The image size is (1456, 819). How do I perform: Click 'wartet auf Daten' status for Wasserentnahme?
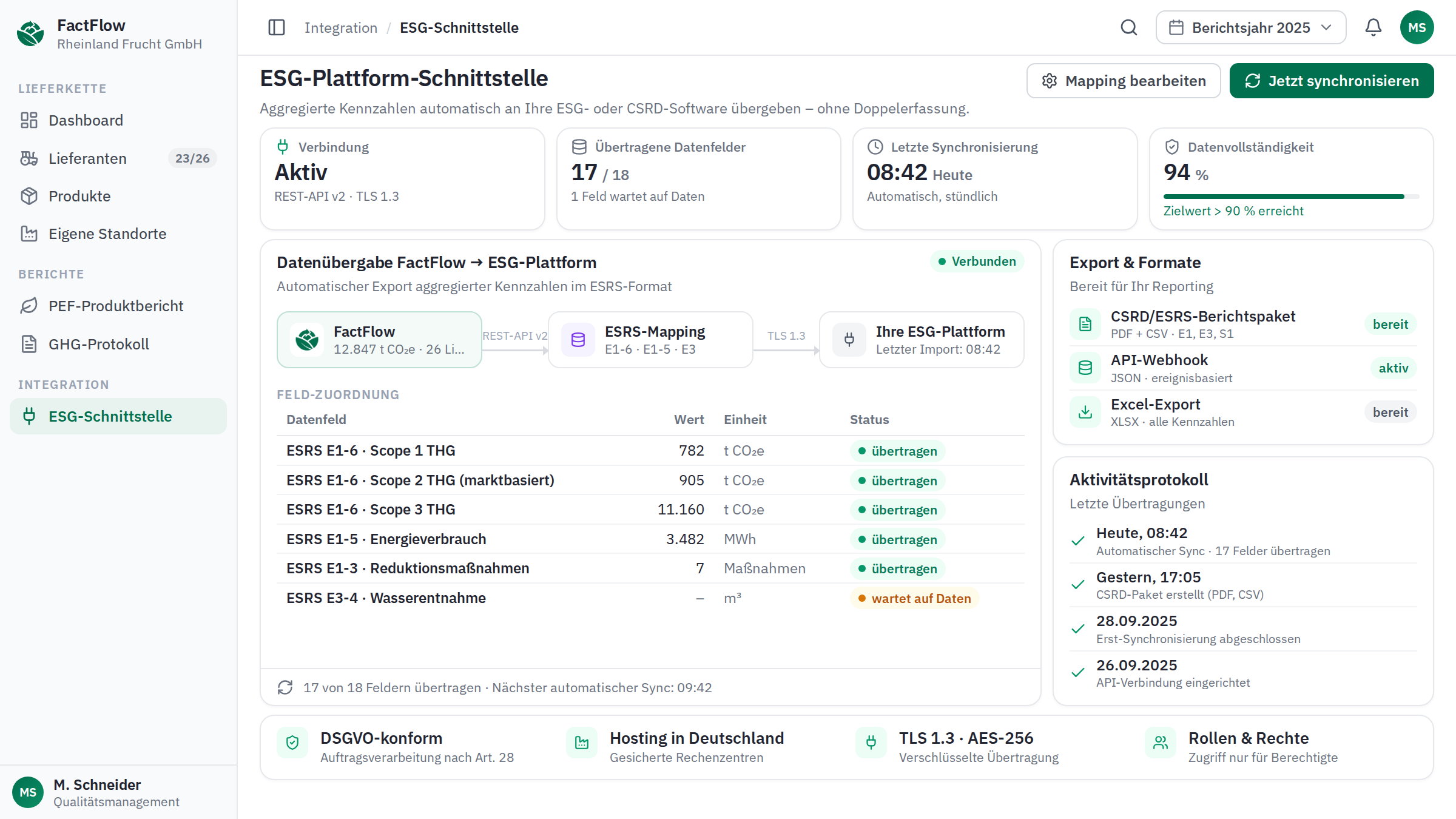(914, 598)
